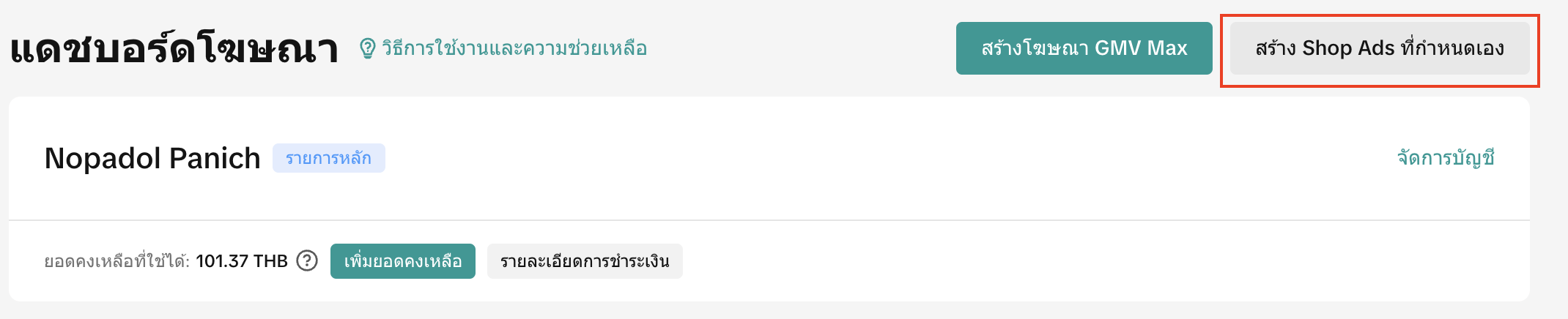Top up the available ad balance

[x=403, y=261]
